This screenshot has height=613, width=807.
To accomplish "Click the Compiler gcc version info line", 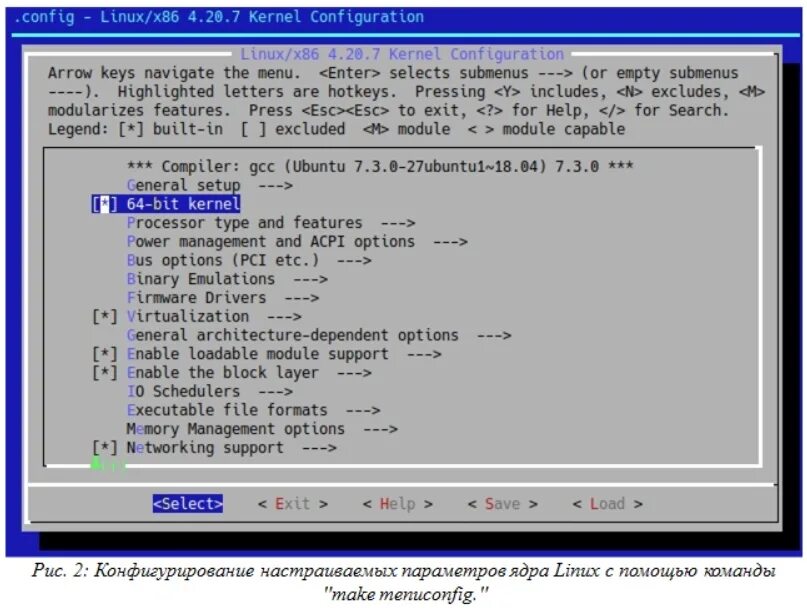I will [x=380, y=167].
